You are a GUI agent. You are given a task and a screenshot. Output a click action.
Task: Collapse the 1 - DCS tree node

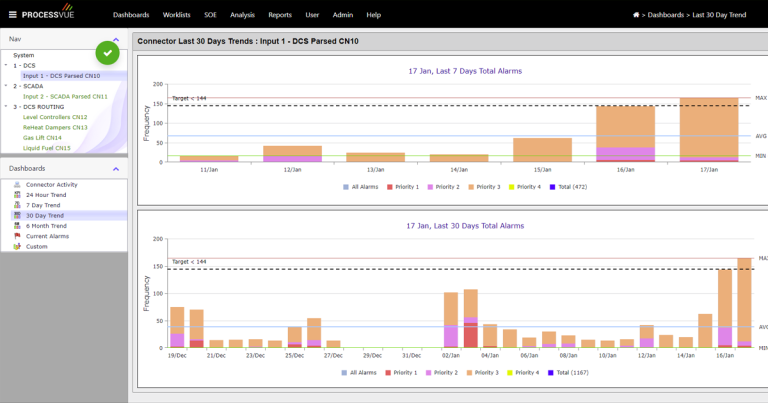tap(6, 65)
